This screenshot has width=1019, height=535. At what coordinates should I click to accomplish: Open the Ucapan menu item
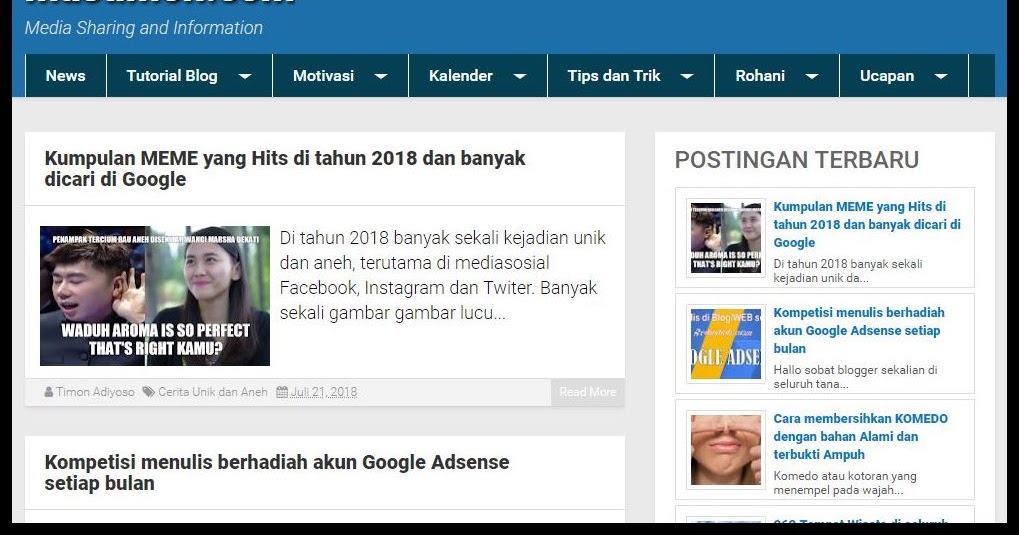click(x=887, y=75)
